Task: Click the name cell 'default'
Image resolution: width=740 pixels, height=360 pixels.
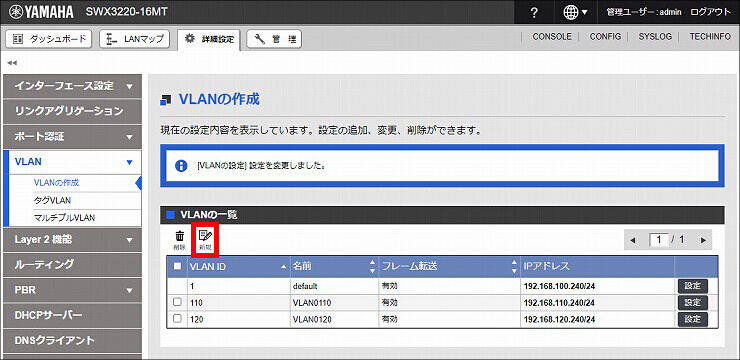Action: click(x=306, y=286)
